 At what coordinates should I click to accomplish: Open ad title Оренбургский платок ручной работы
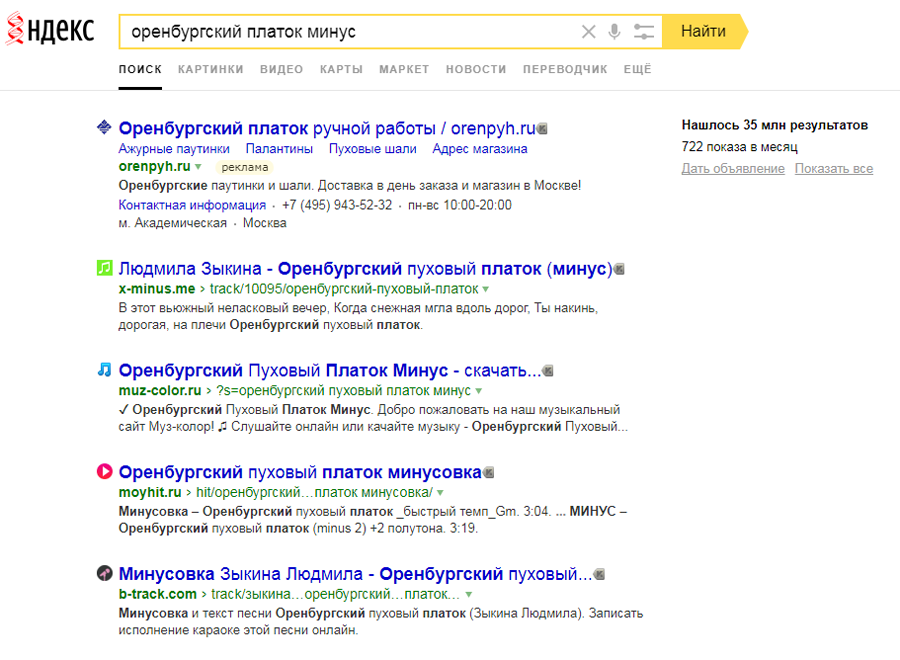tap(327, 129)
